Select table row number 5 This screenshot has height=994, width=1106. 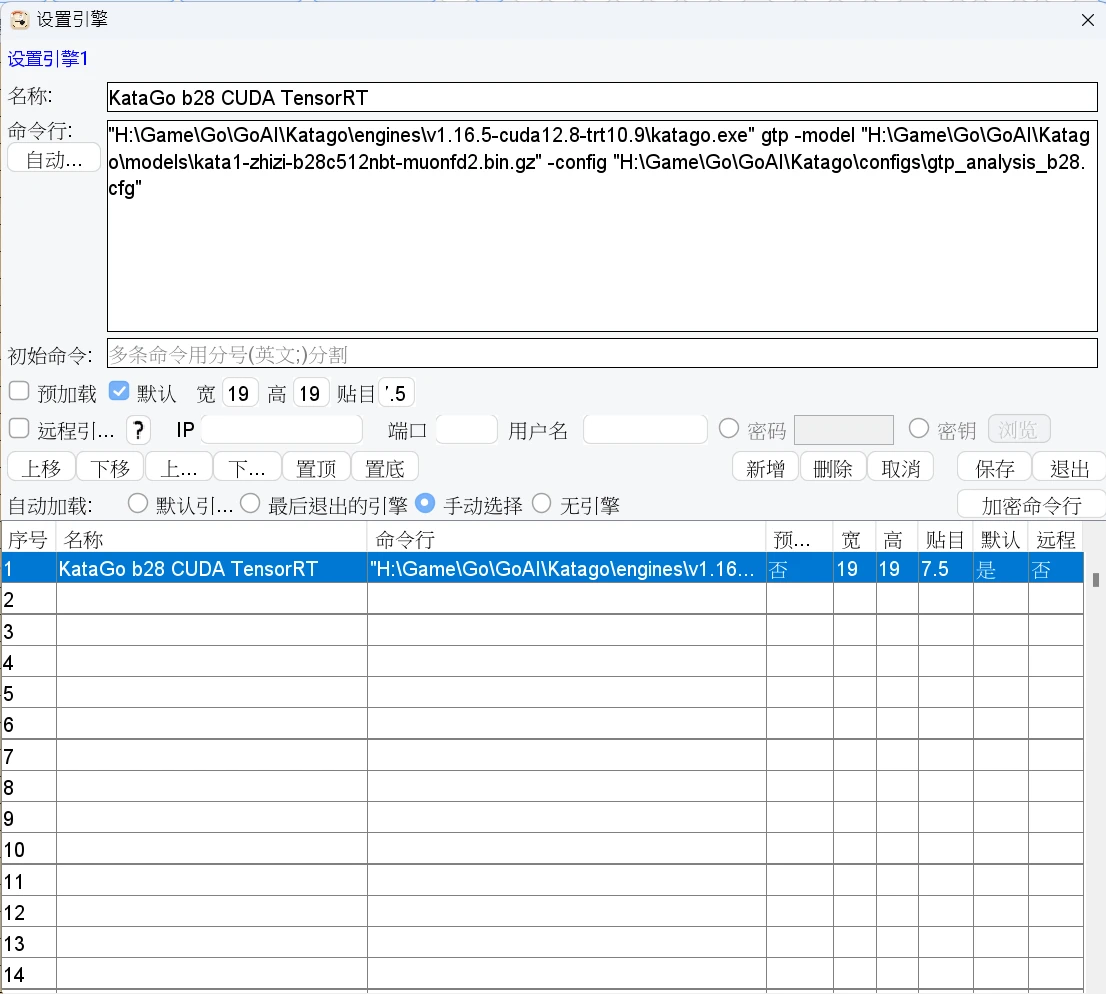coord(542,693)
